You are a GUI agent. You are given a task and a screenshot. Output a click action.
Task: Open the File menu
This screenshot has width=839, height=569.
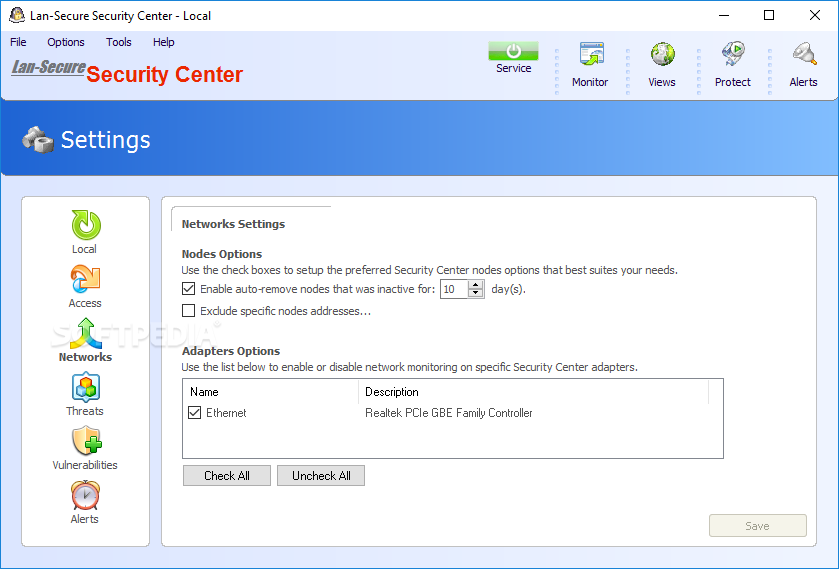click(x=18, y=42)
